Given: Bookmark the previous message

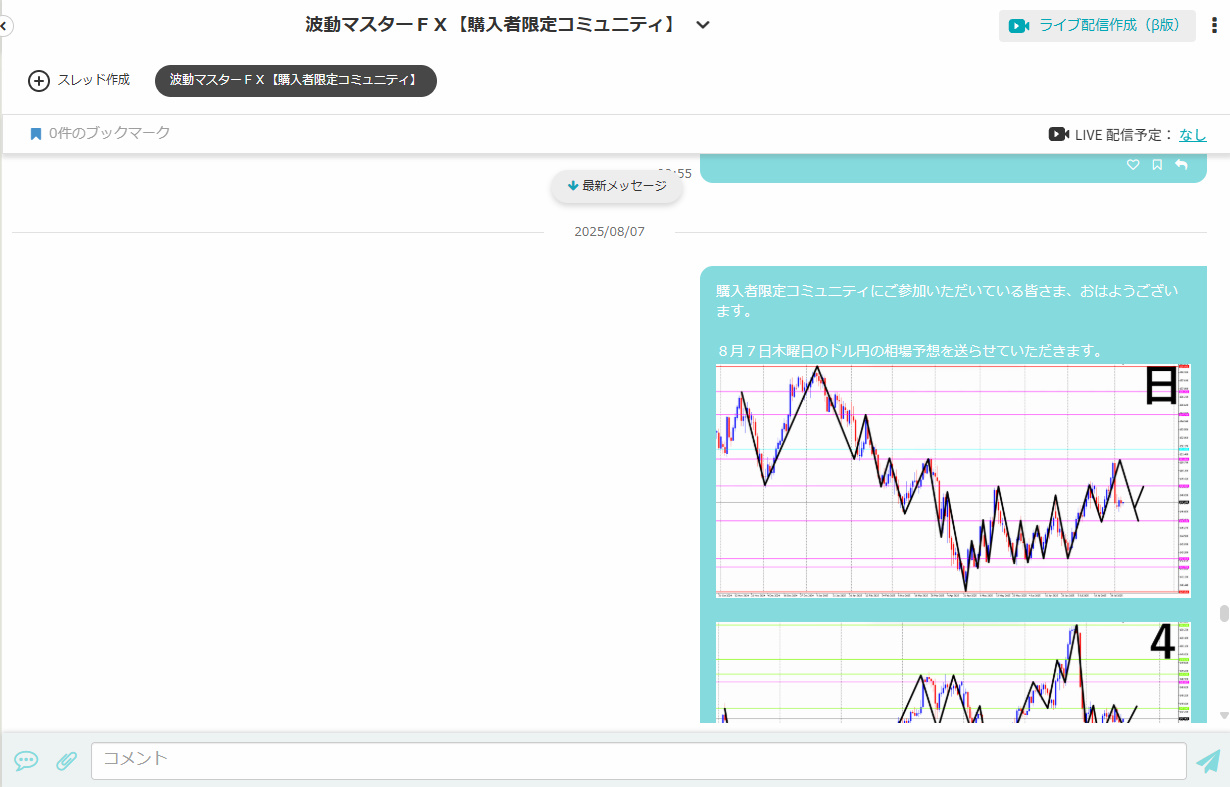Looking at the screenshot, I should (x=1157, y=165).
